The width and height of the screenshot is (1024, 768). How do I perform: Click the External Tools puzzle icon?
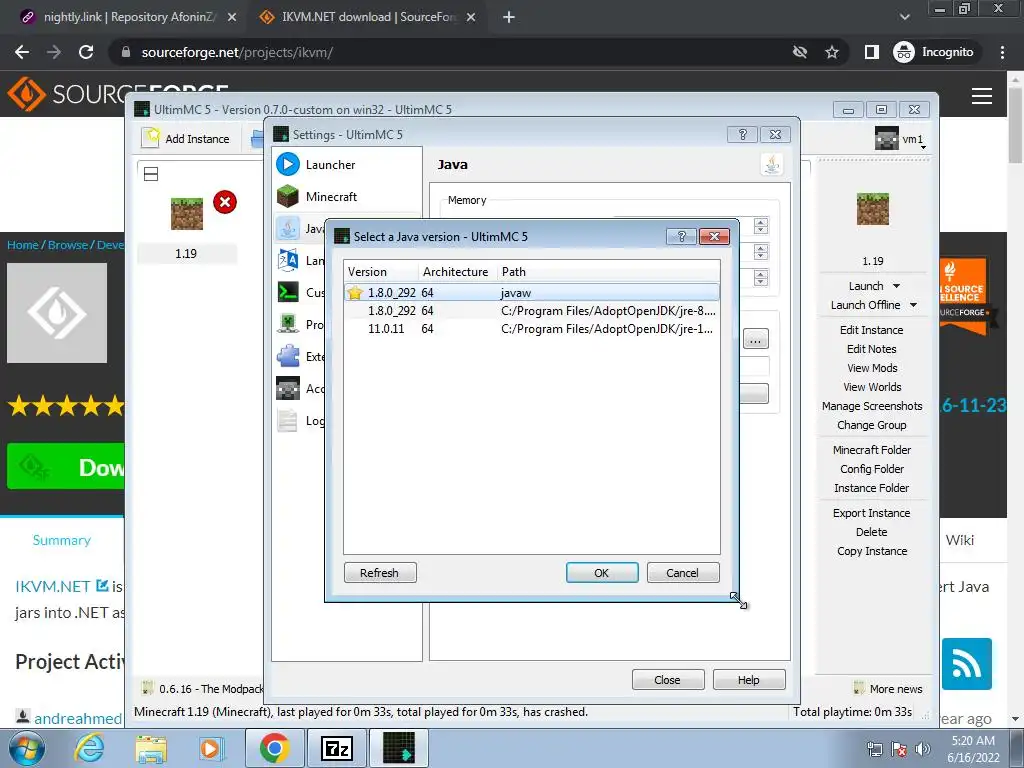tap(288, 356)
